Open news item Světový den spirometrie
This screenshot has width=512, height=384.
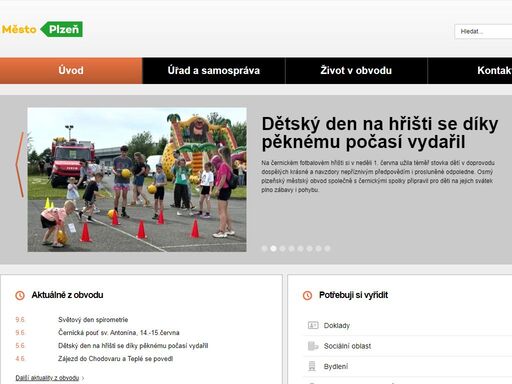tap(93, 320)
